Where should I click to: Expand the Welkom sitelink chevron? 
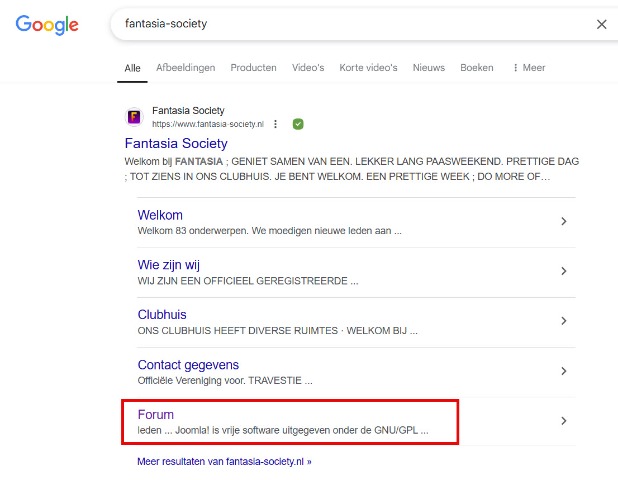[x=564, y=222]
